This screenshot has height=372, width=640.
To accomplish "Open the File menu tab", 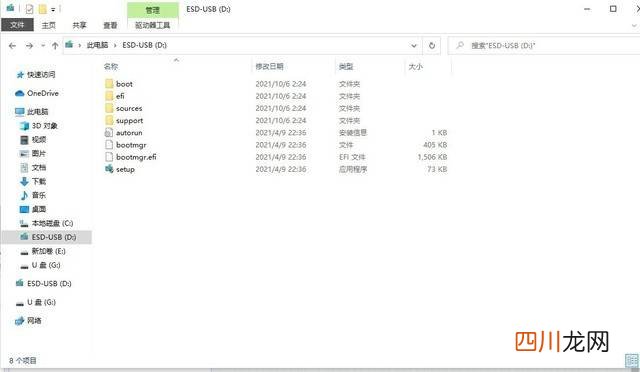I will [17, 25].
